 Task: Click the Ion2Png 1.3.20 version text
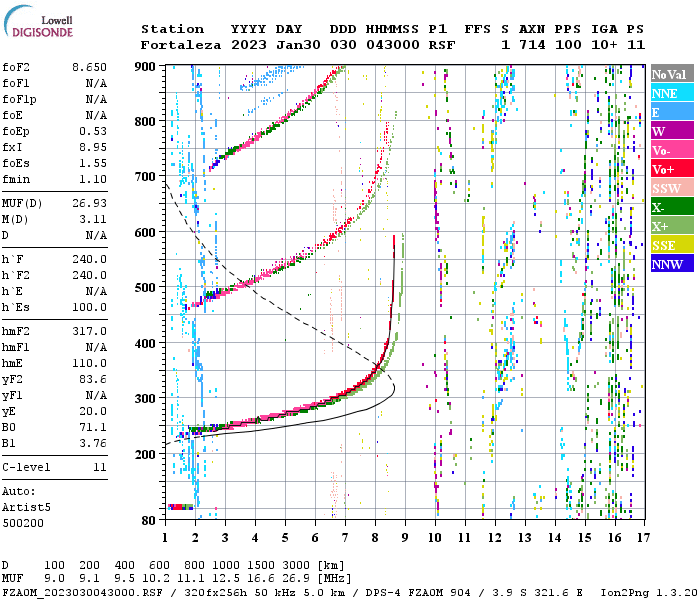[649, 592]
